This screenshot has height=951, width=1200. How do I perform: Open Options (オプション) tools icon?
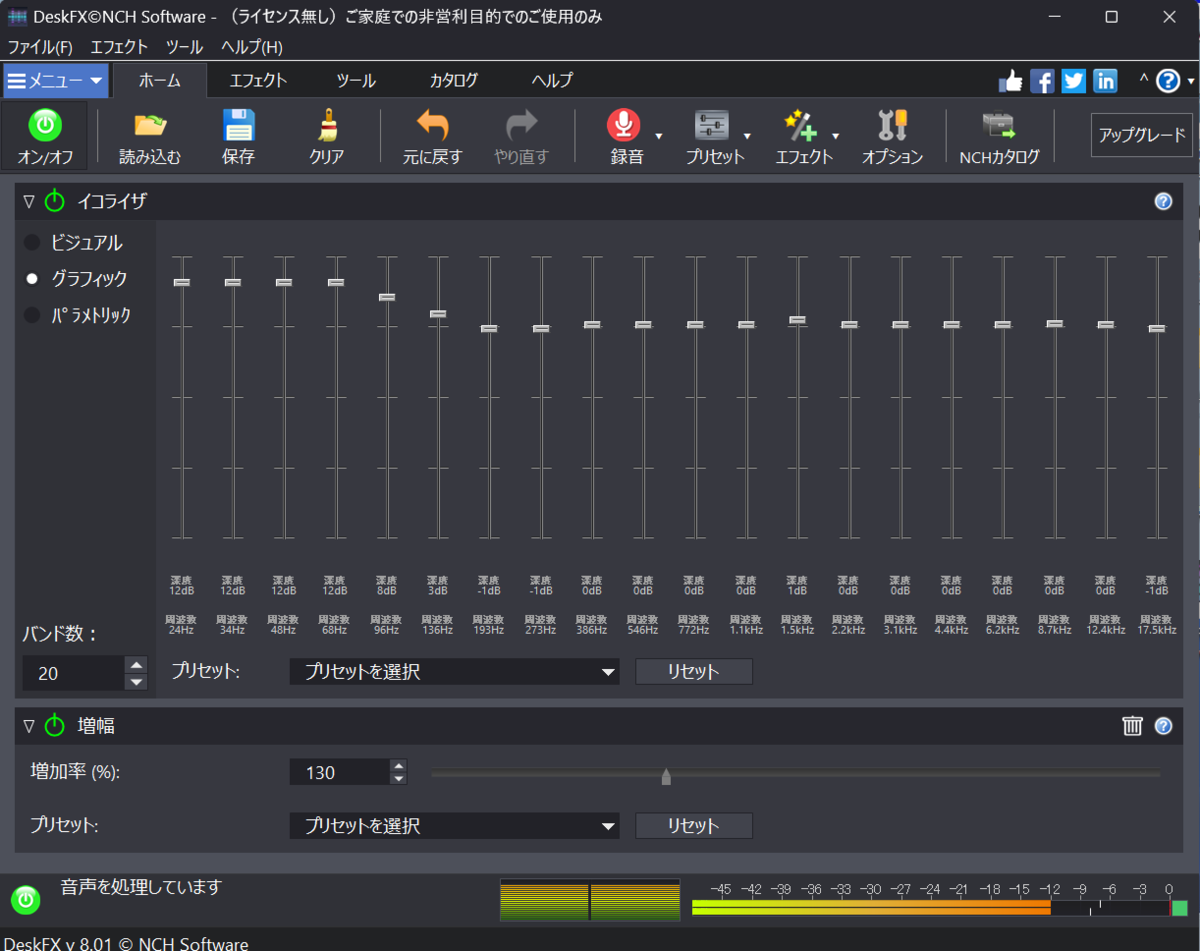[x=892, y=126]
